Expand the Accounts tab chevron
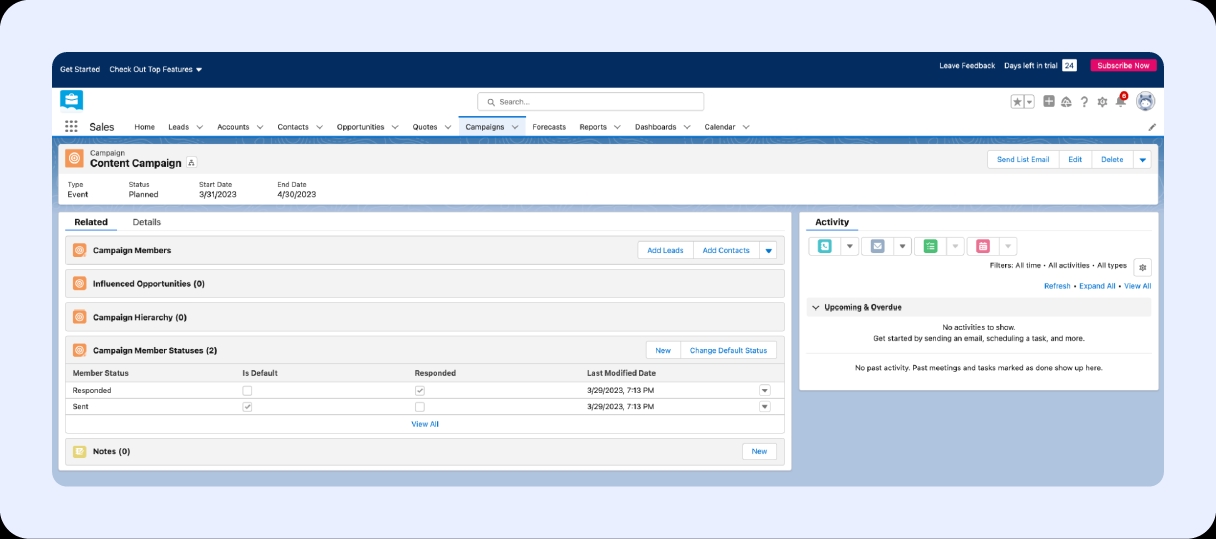 point(259,127)
